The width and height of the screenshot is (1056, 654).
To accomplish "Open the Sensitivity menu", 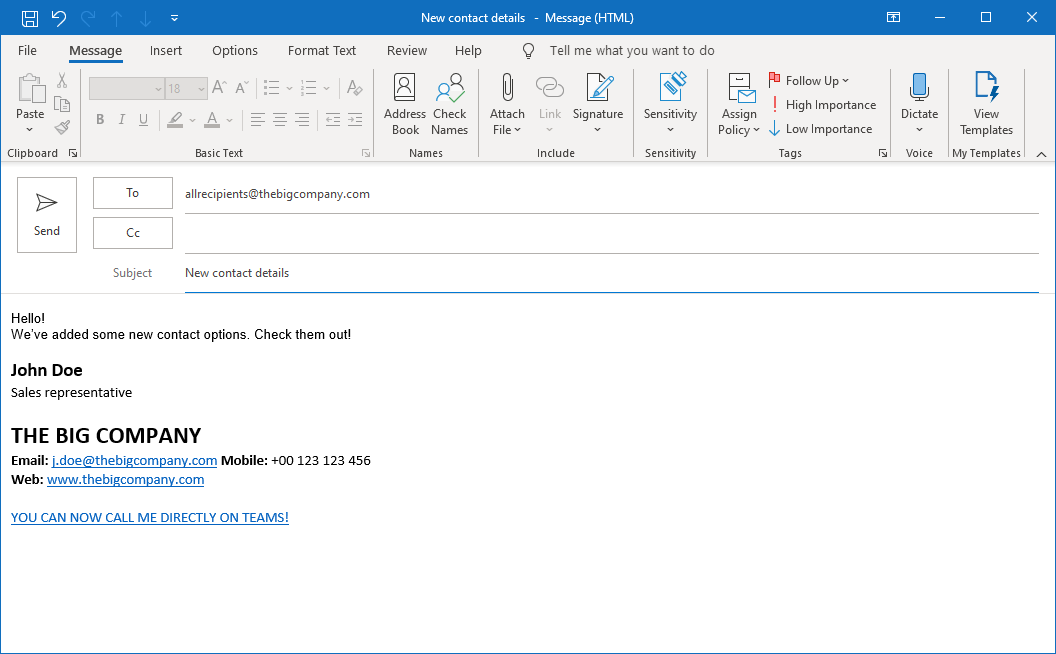I will pyautogui.click(x=670, y=104).
